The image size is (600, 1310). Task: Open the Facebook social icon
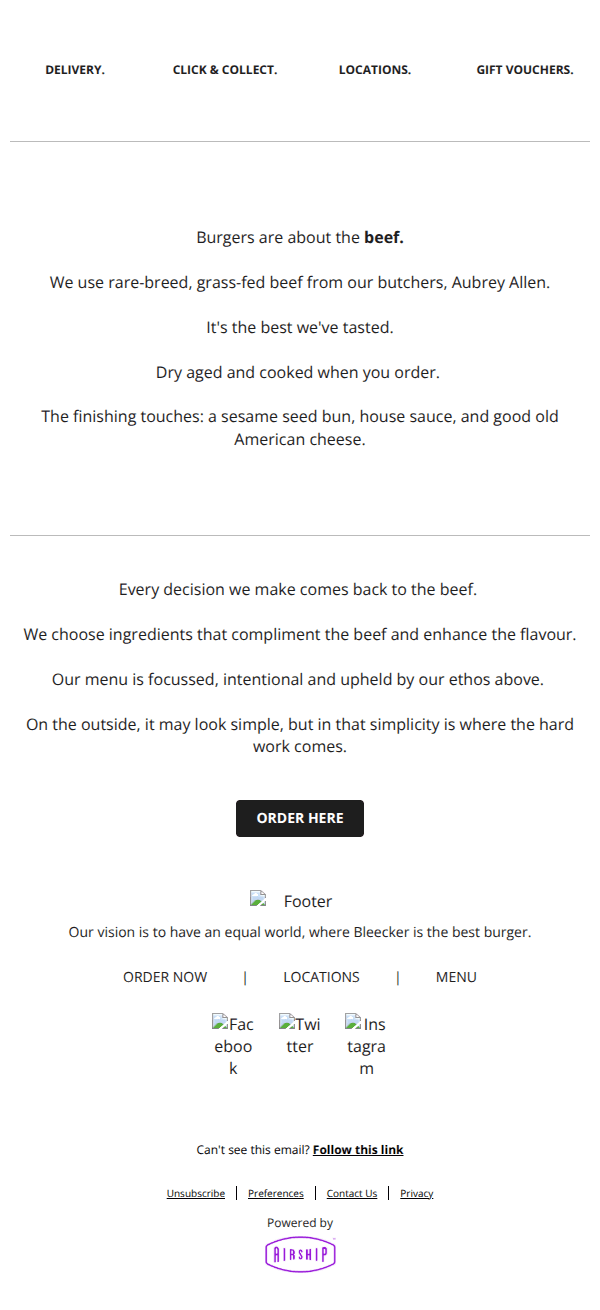[233, 1045]
